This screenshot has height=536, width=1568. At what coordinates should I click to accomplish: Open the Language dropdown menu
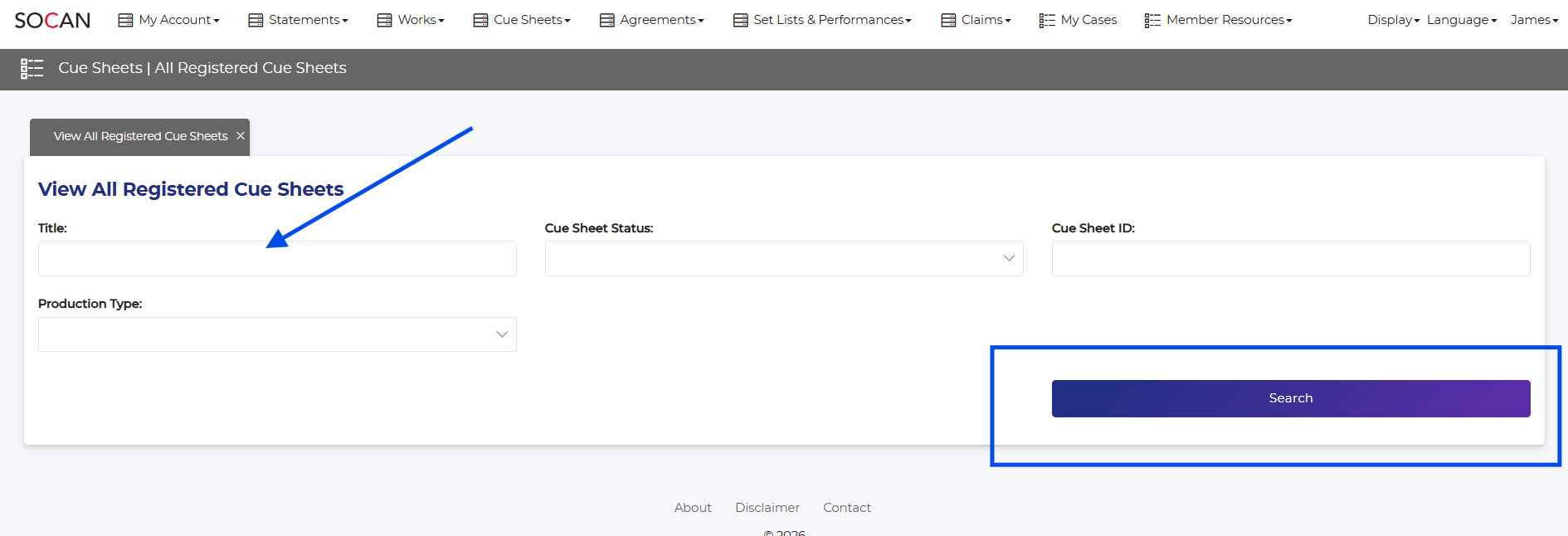(x=1461, y=20)
